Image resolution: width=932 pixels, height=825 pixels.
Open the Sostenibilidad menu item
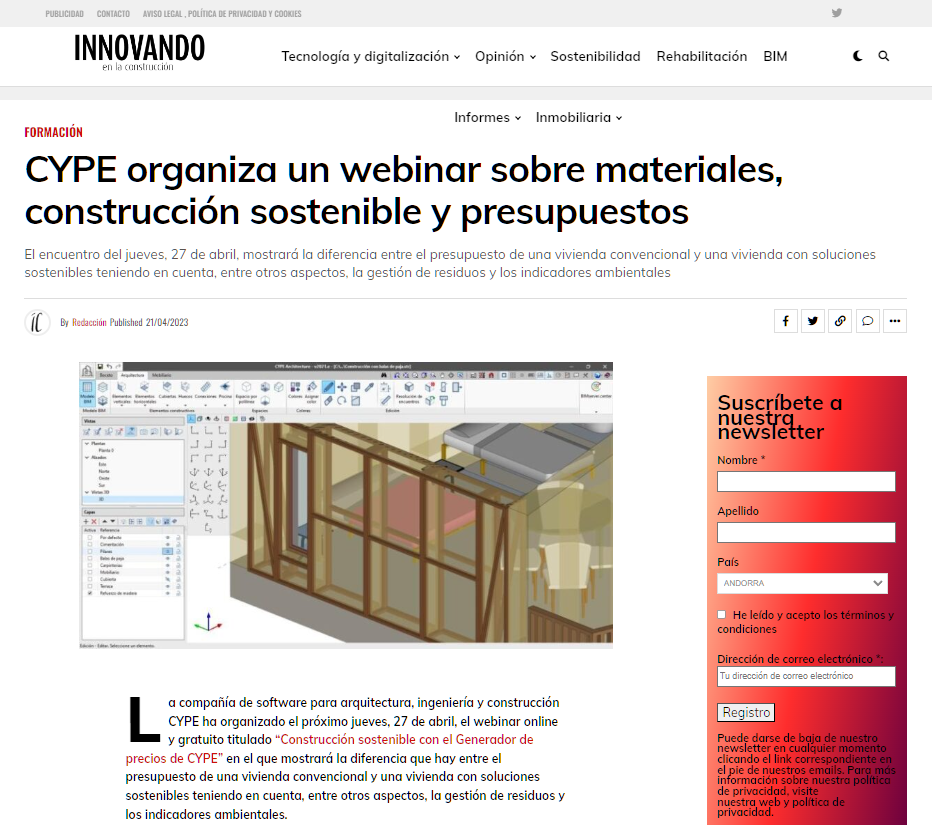[x=595, y=56]
